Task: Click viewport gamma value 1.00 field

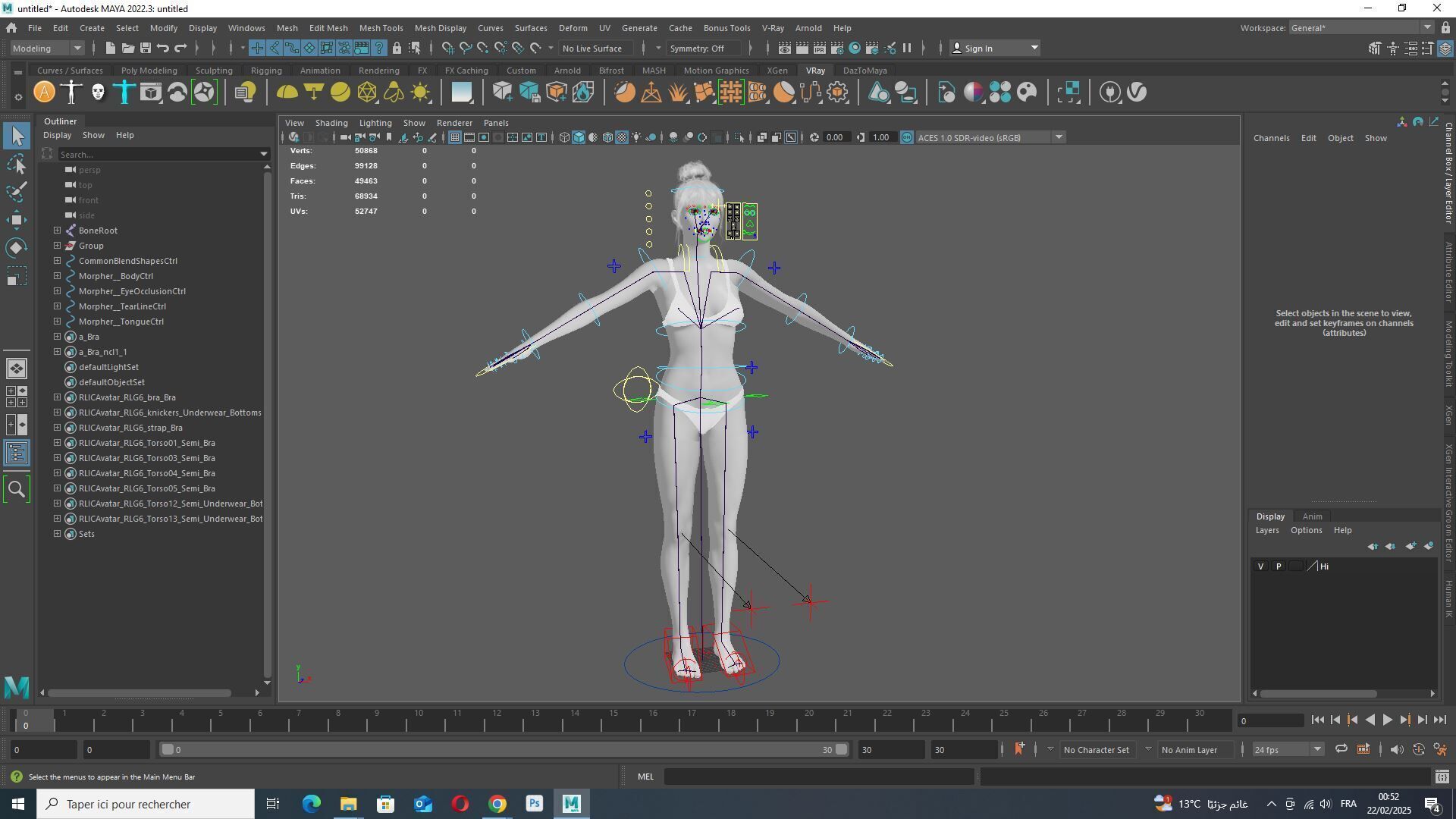Action: tap(881, 138)
